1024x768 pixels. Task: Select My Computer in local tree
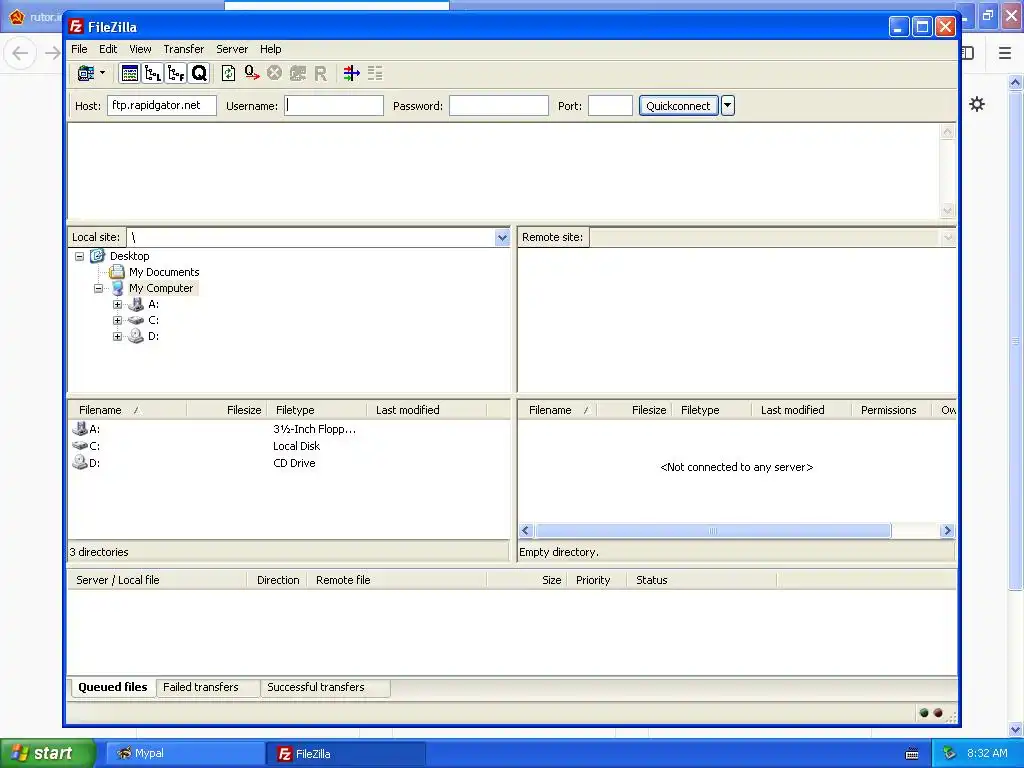[x=161, y=288]
